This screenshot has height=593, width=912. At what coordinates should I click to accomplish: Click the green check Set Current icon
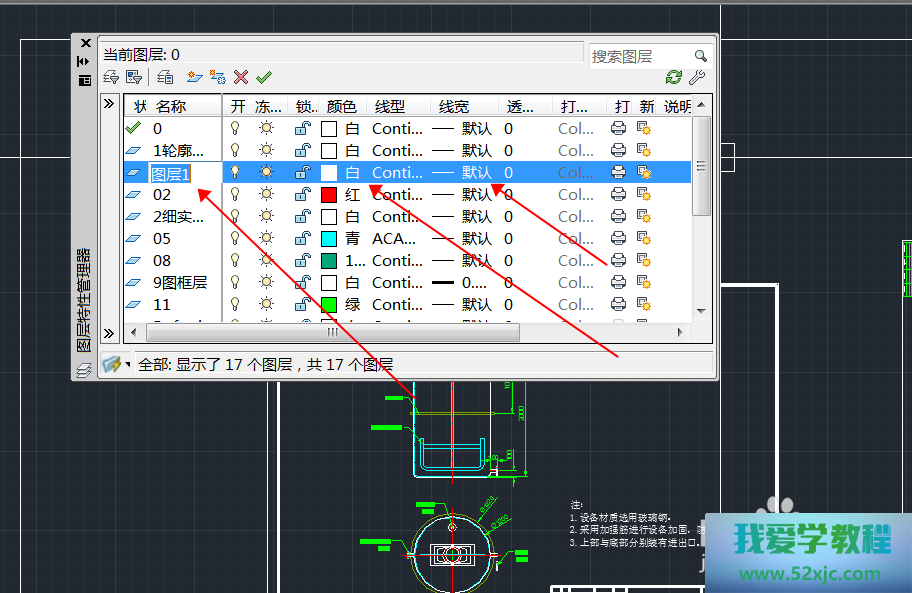tap(264, 77)
